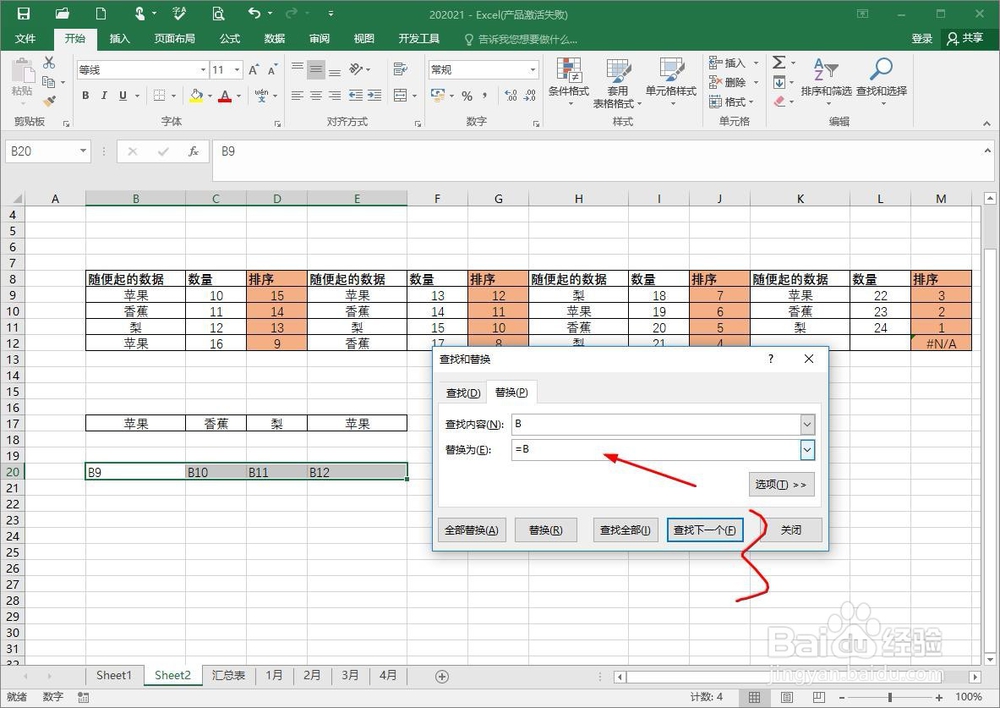Click Replace All (全部替换) button
The height and width of the screenshot is (708, 1000).
pyautogui.click(x=472, y=530)
